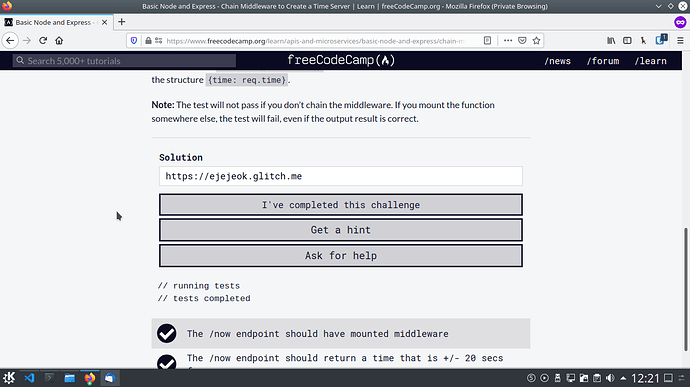This screenshot has height=387, width=690.
Task: Open the /forum navigation link
Action: (x=602, y=61)
